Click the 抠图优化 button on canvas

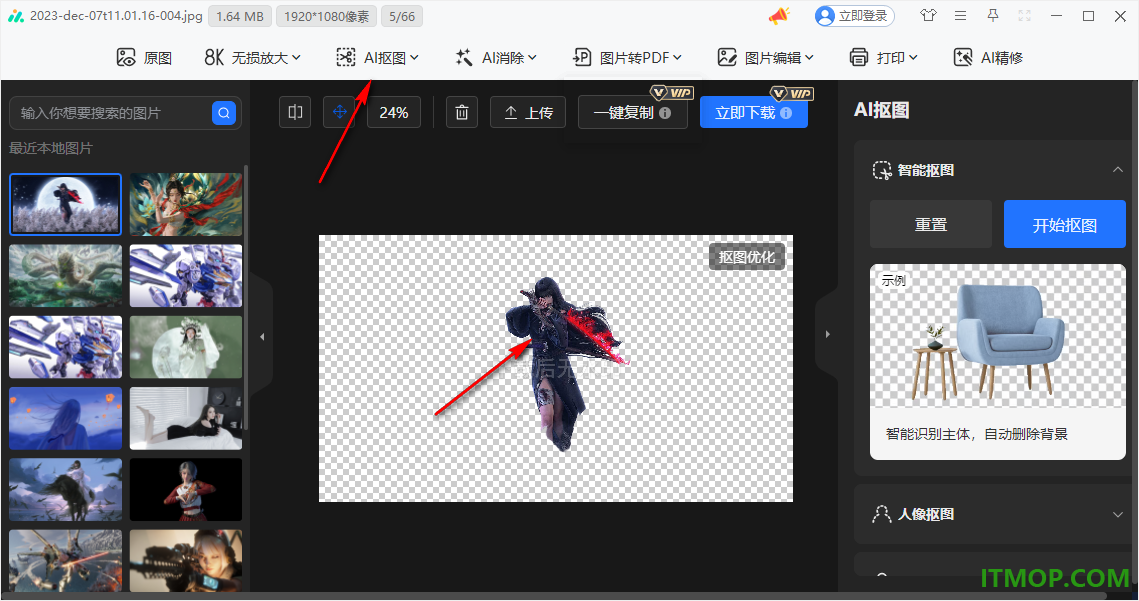(x=747, y=257)
